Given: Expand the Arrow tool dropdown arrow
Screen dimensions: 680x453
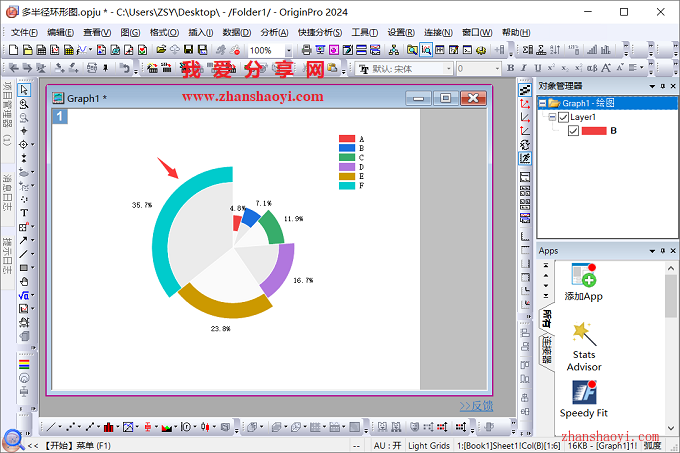Looking at the screenshot, I should [33, 240].
